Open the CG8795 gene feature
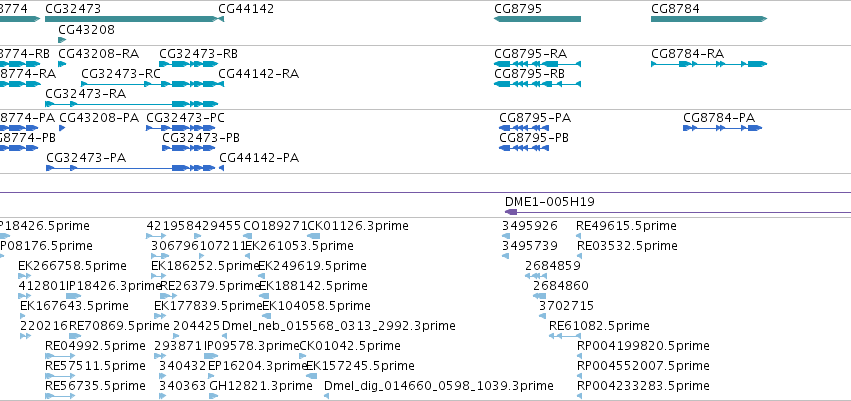851x401 pixels. point(537,19)
